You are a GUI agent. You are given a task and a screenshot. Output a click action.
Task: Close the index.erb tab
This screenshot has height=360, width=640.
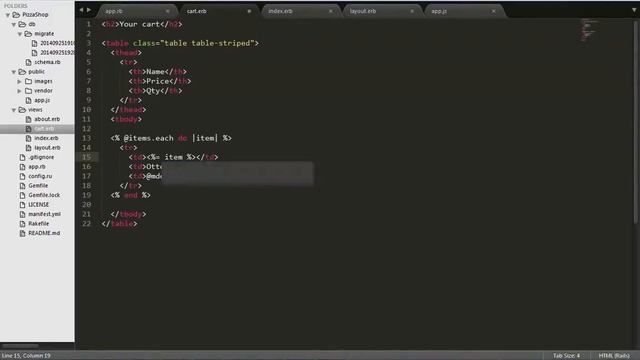[x=331, y=11]
